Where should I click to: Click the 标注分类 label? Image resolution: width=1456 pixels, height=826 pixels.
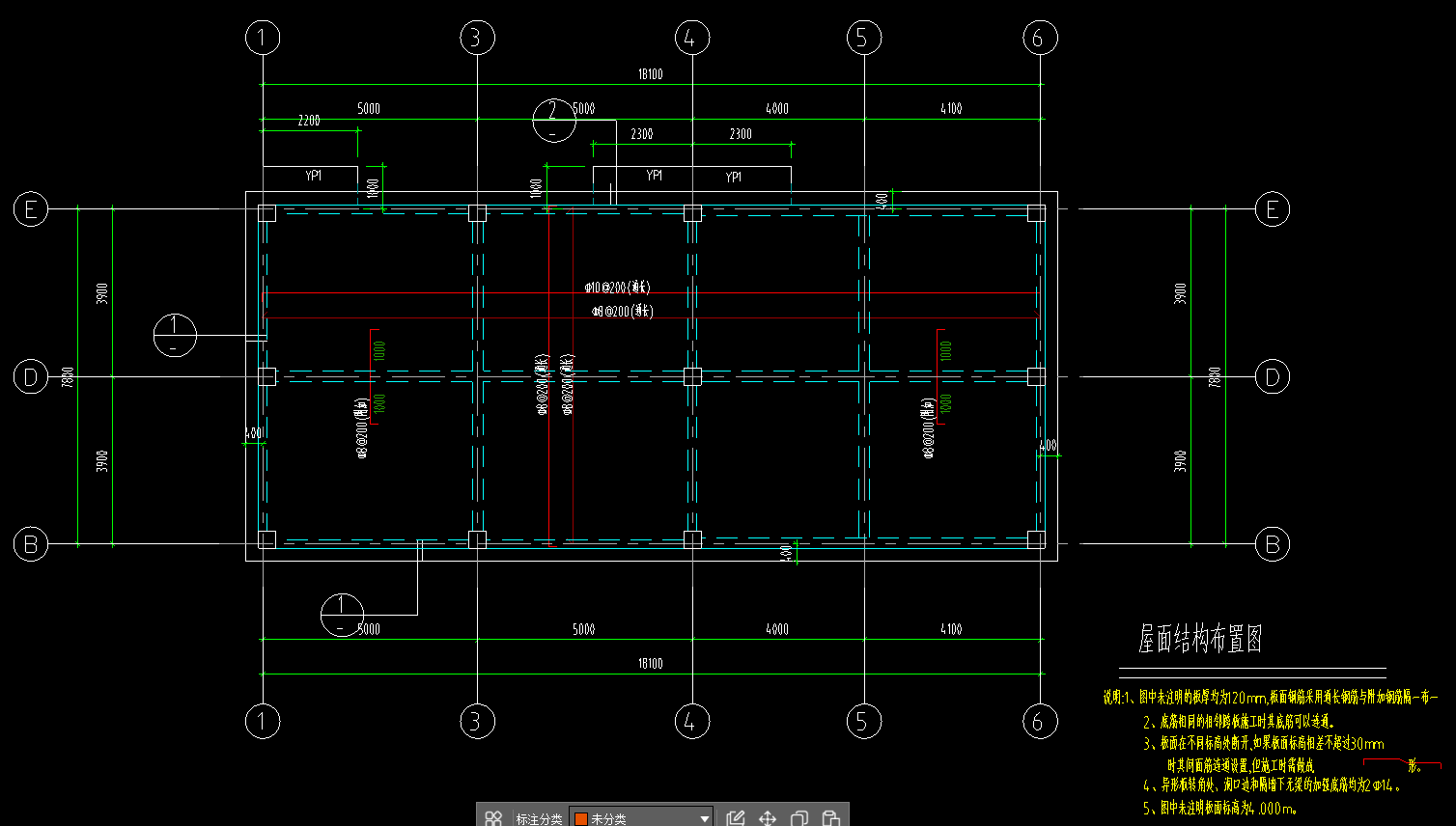tap(539, 819)
